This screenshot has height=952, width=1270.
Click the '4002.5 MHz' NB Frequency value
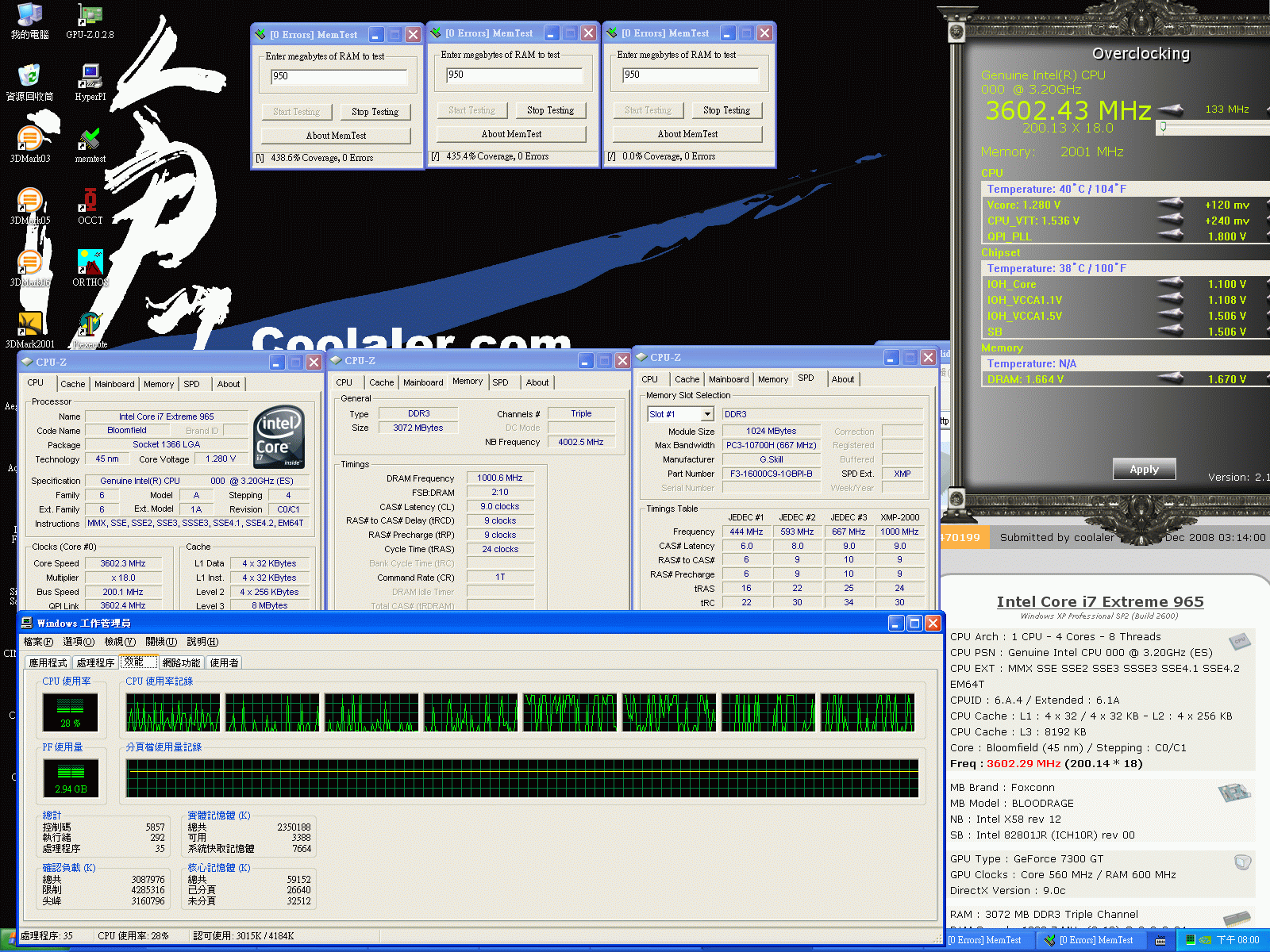click(580, 442)
